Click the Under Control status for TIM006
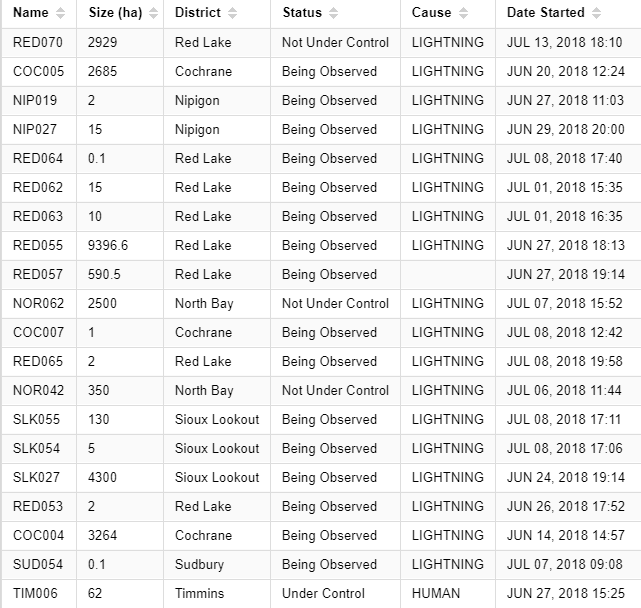The height and width of the screenshot is (608, 641). [x=323, y=594]
